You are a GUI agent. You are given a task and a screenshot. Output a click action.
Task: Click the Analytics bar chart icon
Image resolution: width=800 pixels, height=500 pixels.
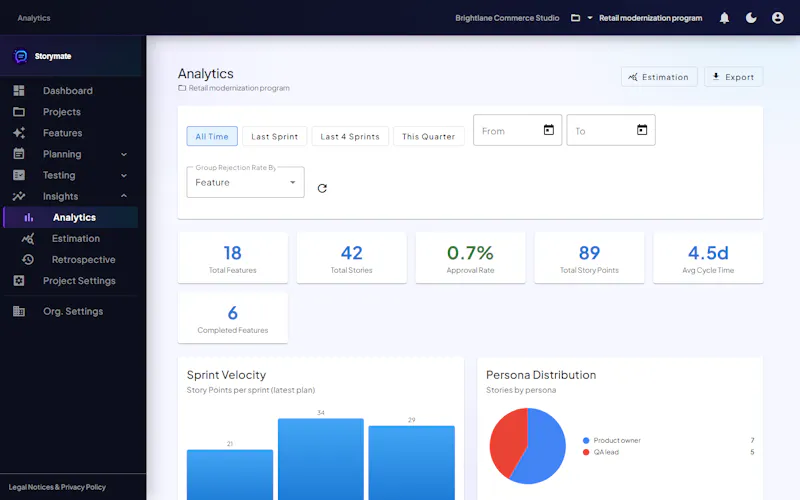pos(29,217)
